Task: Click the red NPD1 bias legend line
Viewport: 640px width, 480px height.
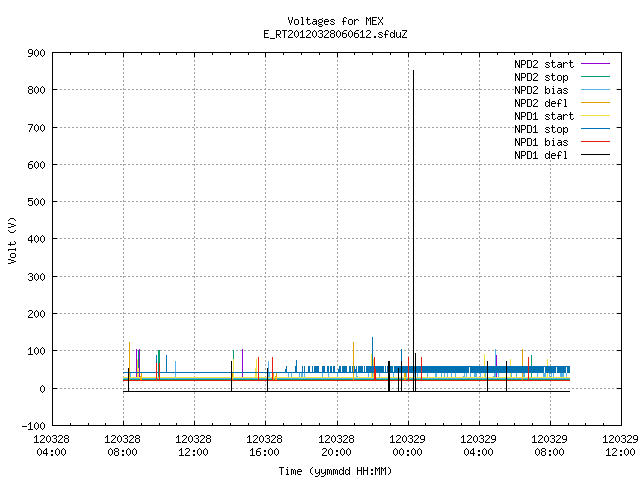Action: pyautogui.click(x=596, y=142)
